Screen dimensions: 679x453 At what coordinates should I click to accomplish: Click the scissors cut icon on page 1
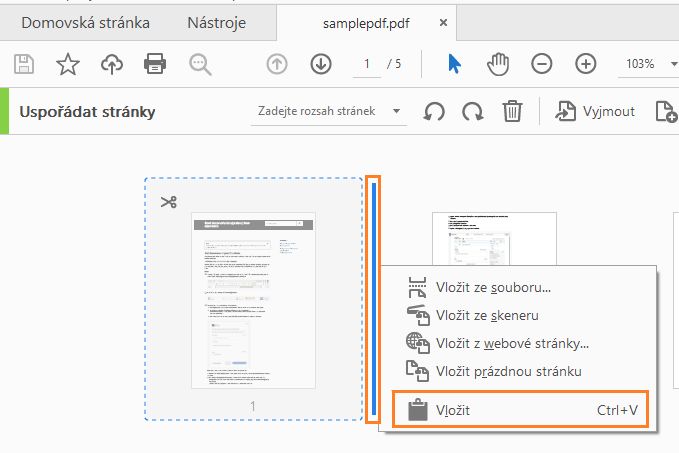click(168, 202)
